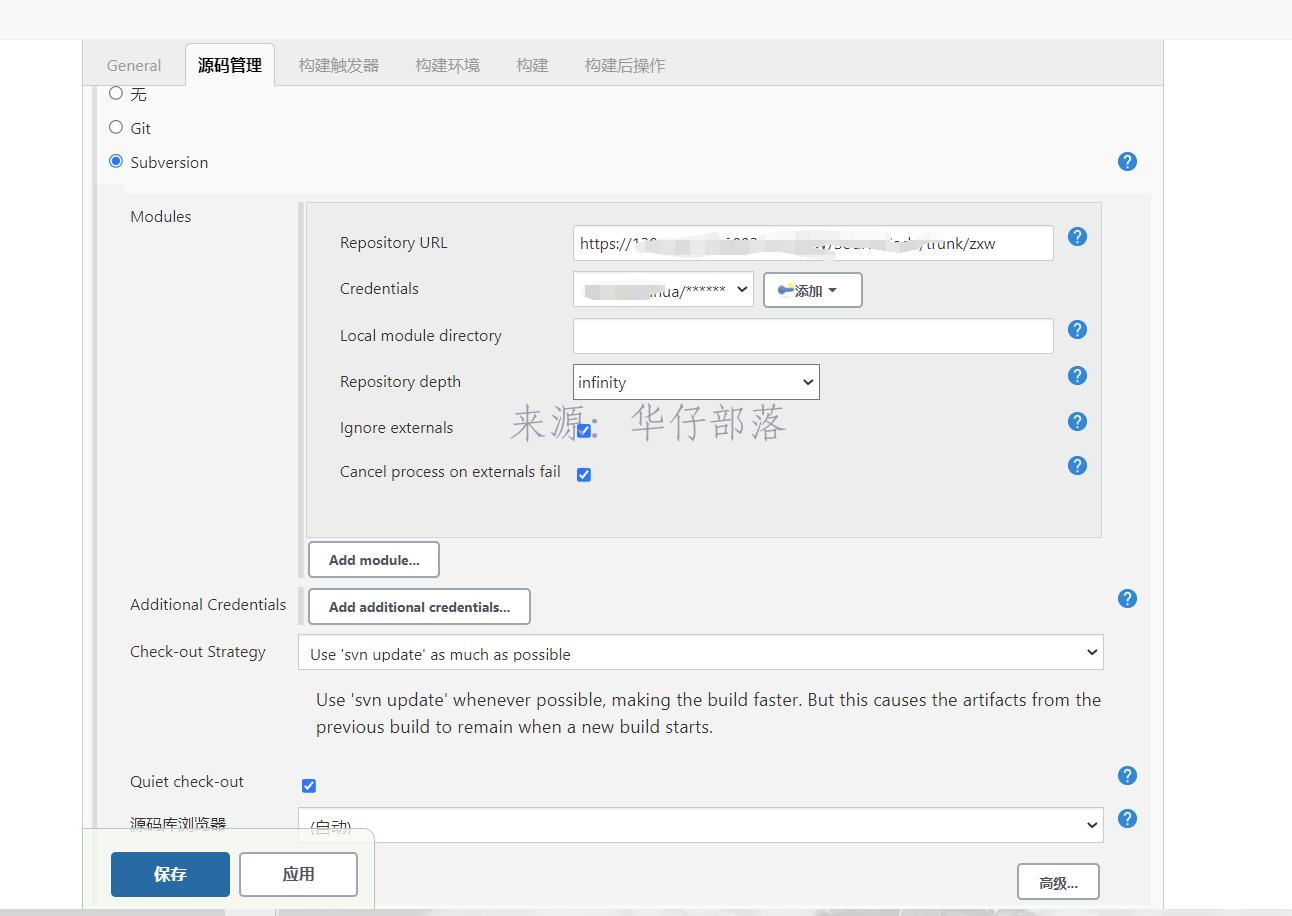The image size is (1292, 916).
Task: Toggle Cancel process on externals fail checkbox
Action: 584,475
